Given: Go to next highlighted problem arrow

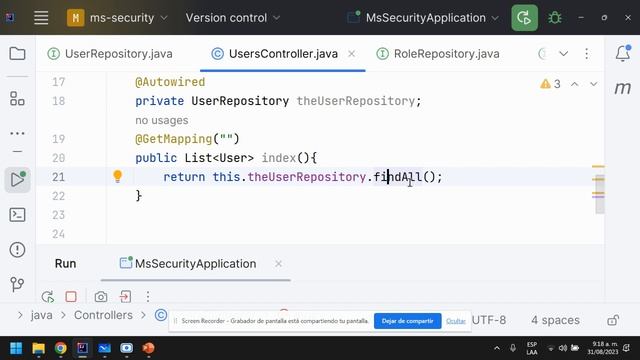Looking at the screenshot, I should 593,84.
